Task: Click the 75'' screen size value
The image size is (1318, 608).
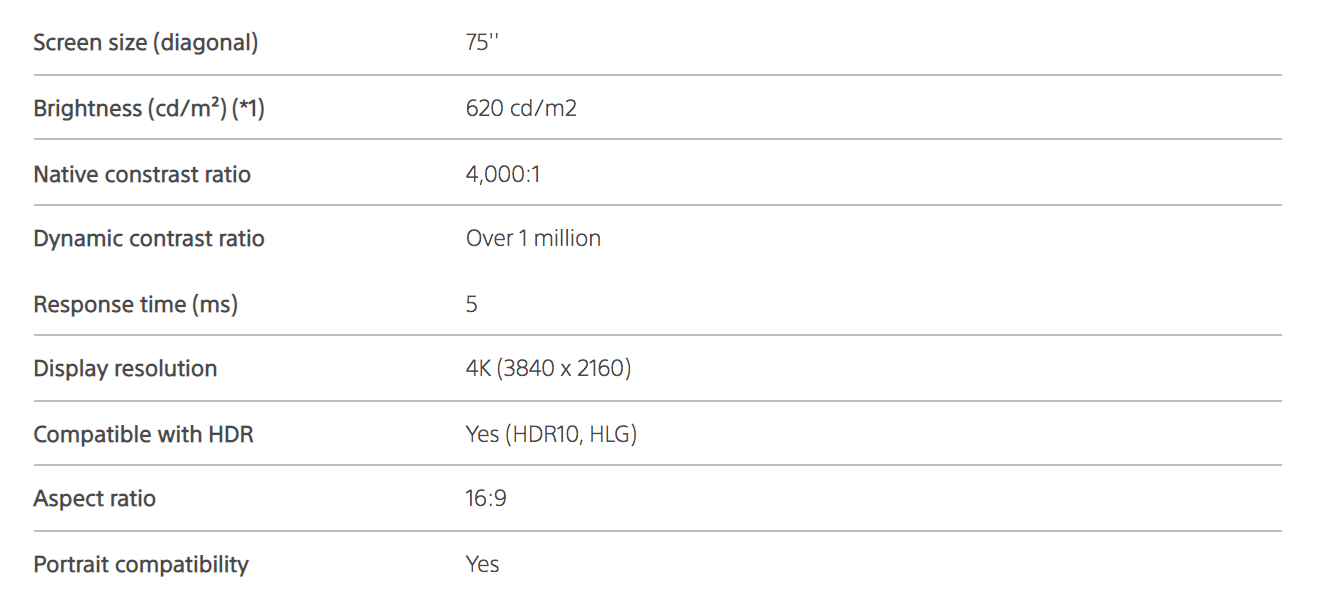Action: 482,43
